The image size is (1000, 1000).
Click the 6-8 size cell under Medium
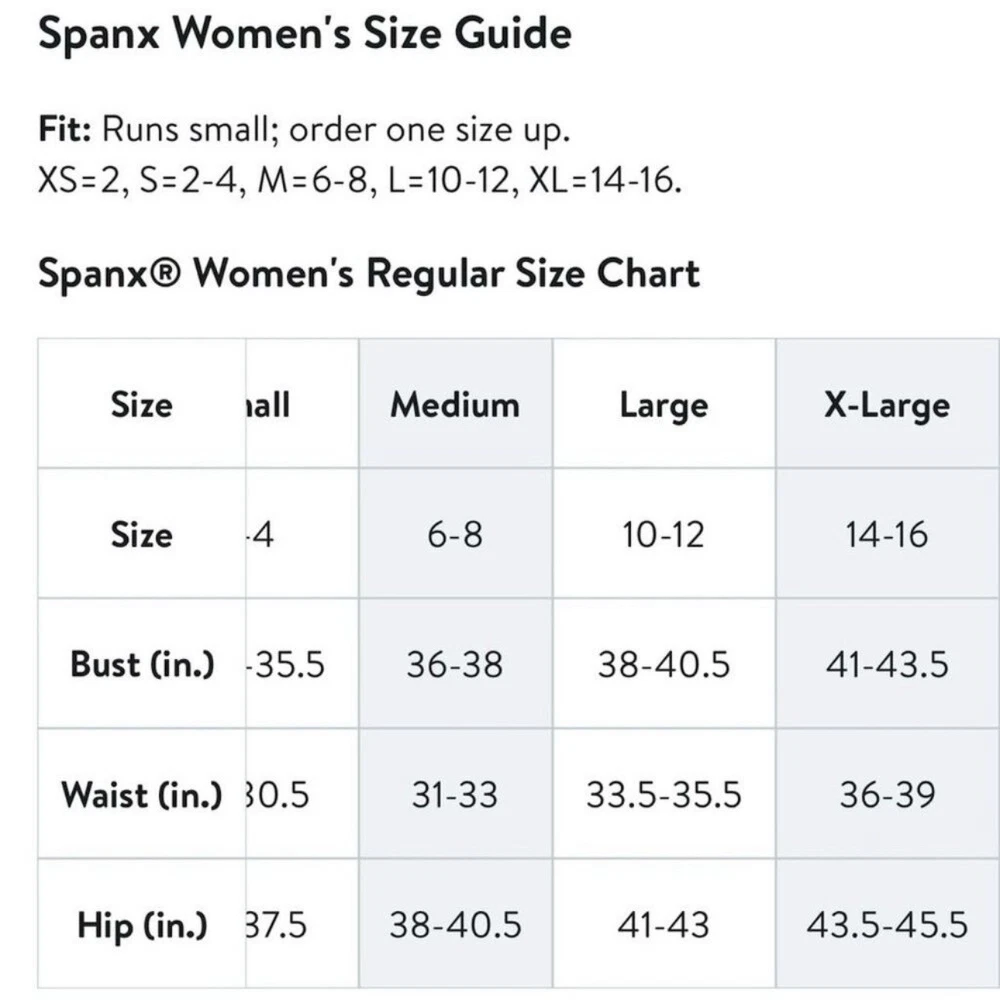[x=455, y=535]
